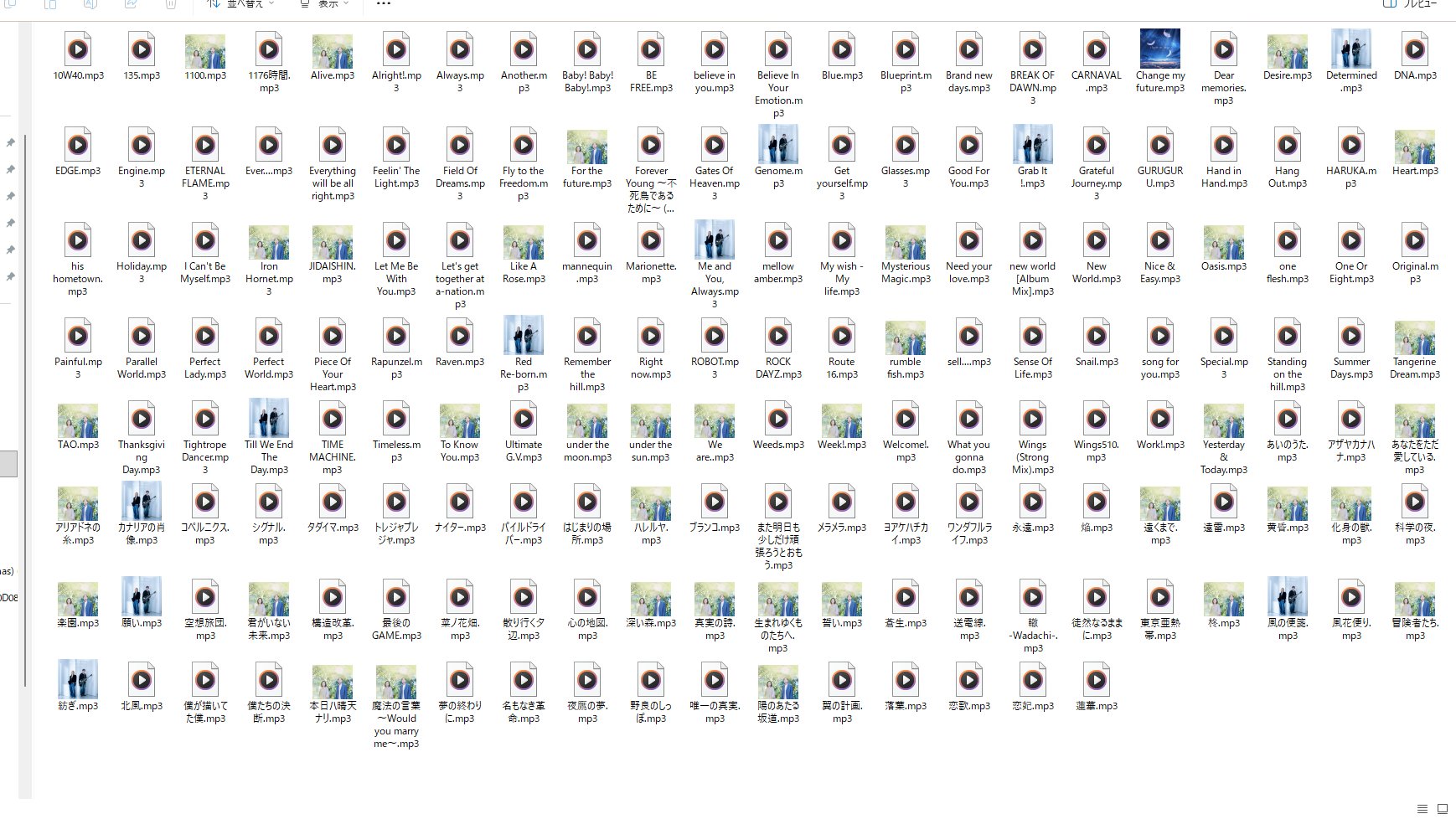This screenshot has height=819, width=1456.
Task: Switch to details list view
Action: point(1422,809)
